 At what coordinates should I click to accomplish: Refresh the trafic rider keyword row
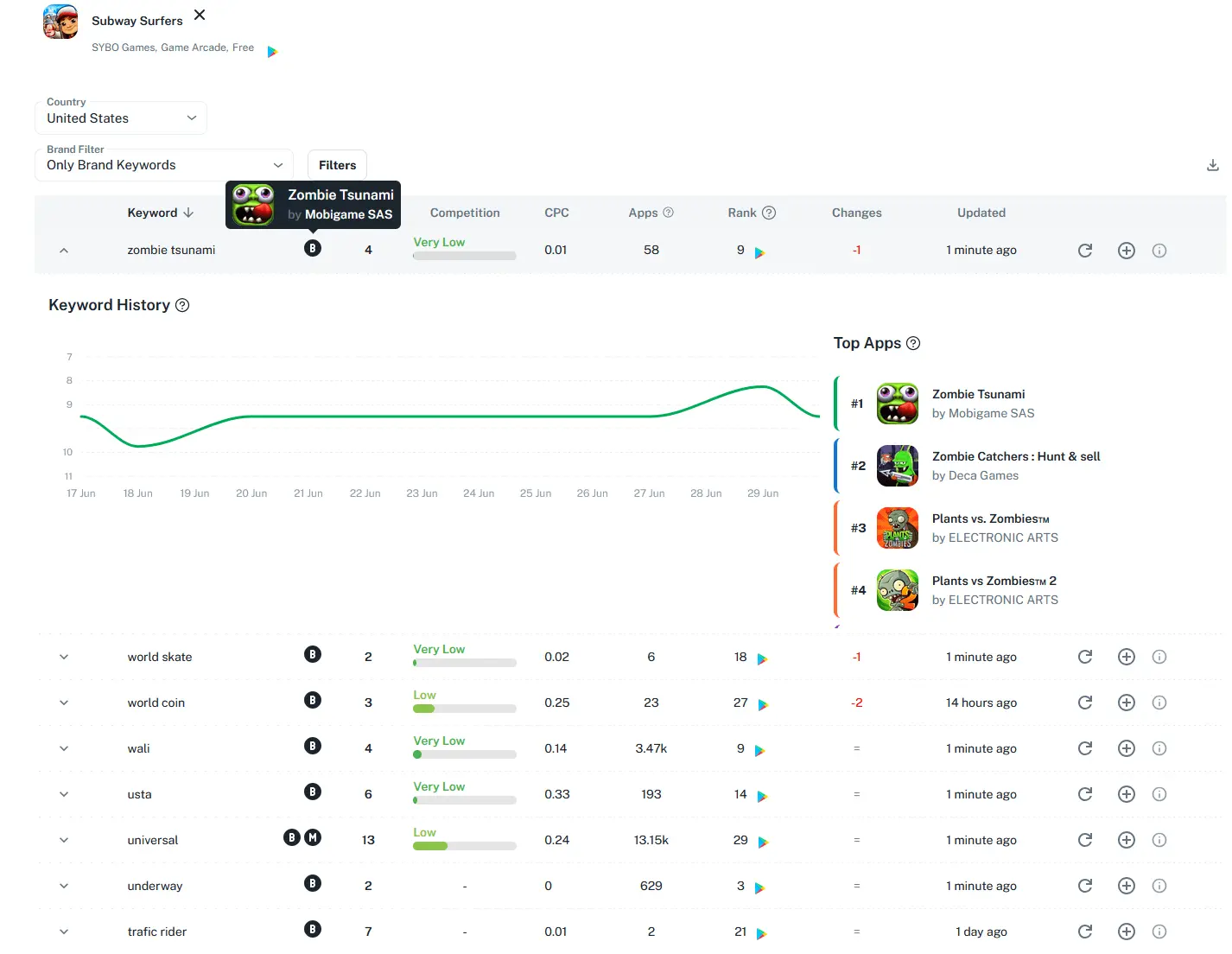click(1085, 932)
